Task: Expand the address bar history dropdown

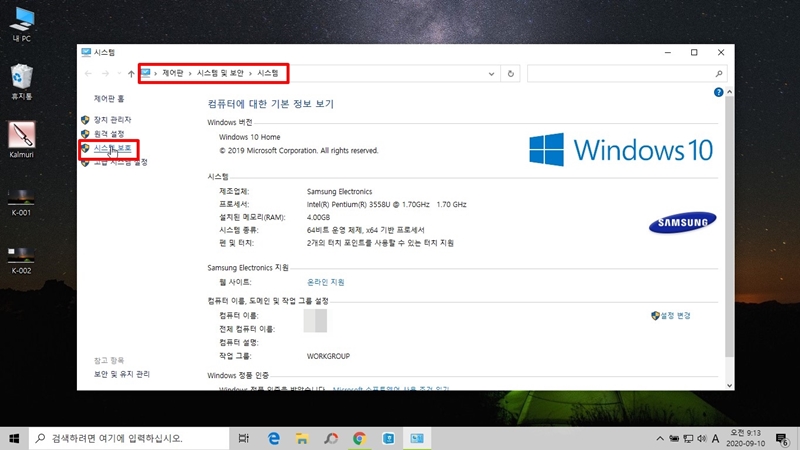Action: pyautogui.click(x=491, y=73)
